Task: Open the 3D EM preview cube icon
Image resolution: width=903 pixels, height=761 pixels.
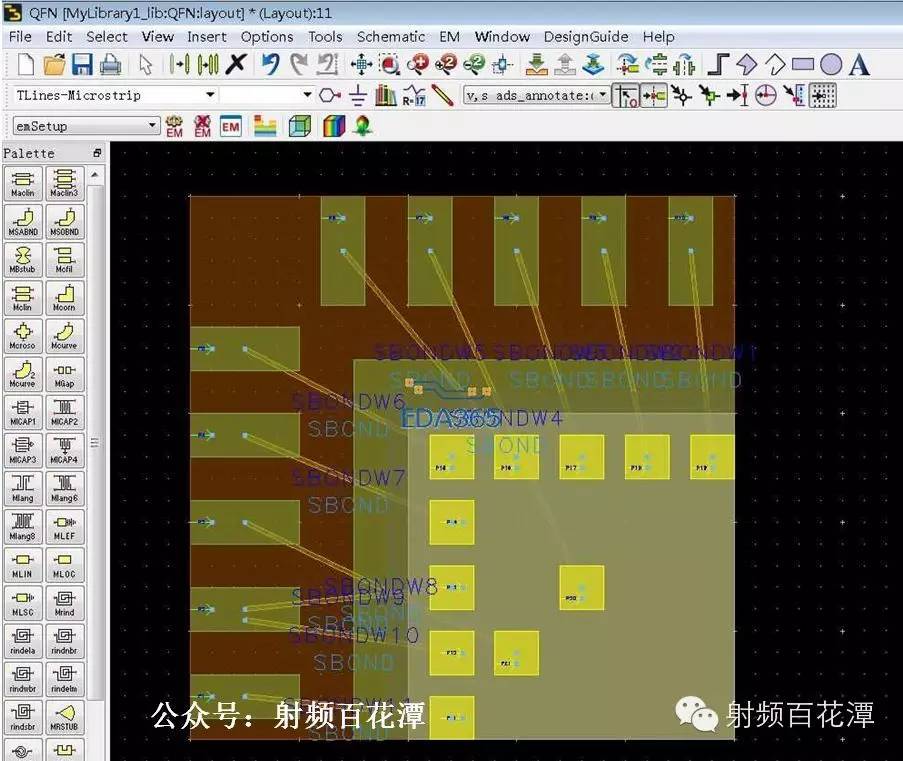Action: pyautogui.click(x=300, y=126)
